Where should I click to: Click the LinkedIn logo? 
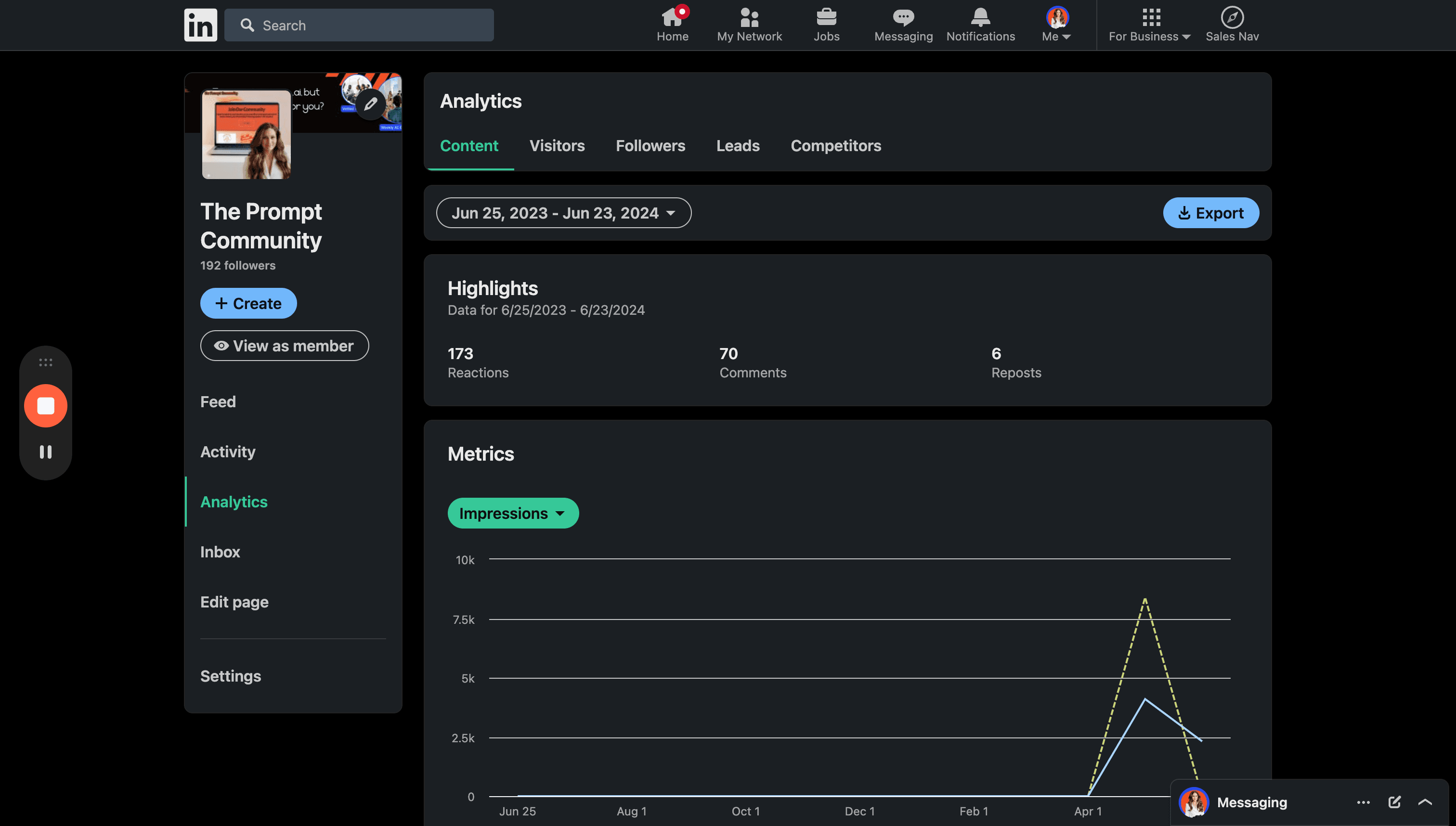200,25
